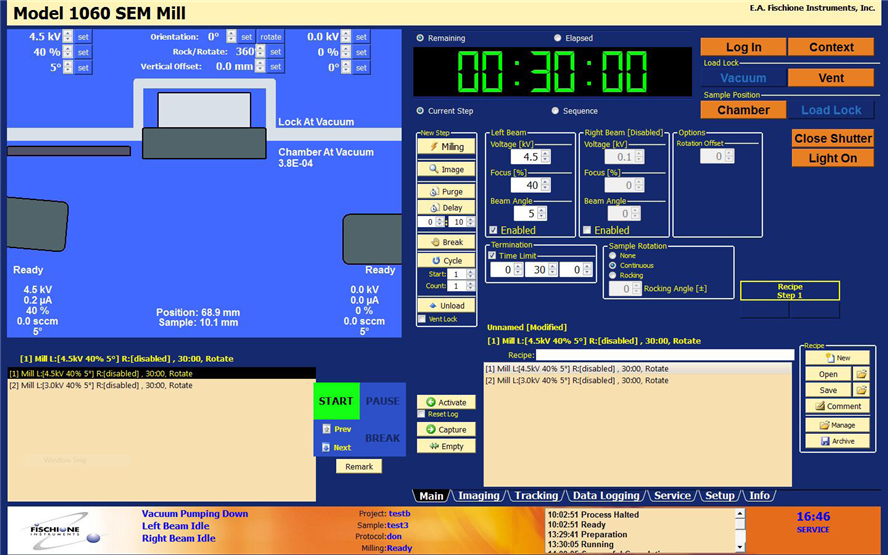Add a Delay step
The image size is (888, 555).
[446, 208]
